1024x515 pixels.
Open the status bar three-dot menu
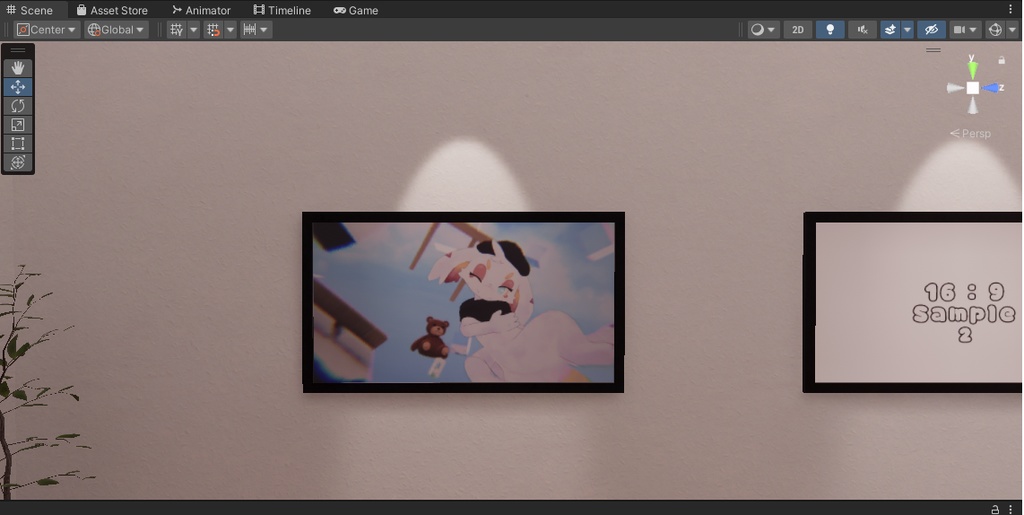pos(1011,509)
